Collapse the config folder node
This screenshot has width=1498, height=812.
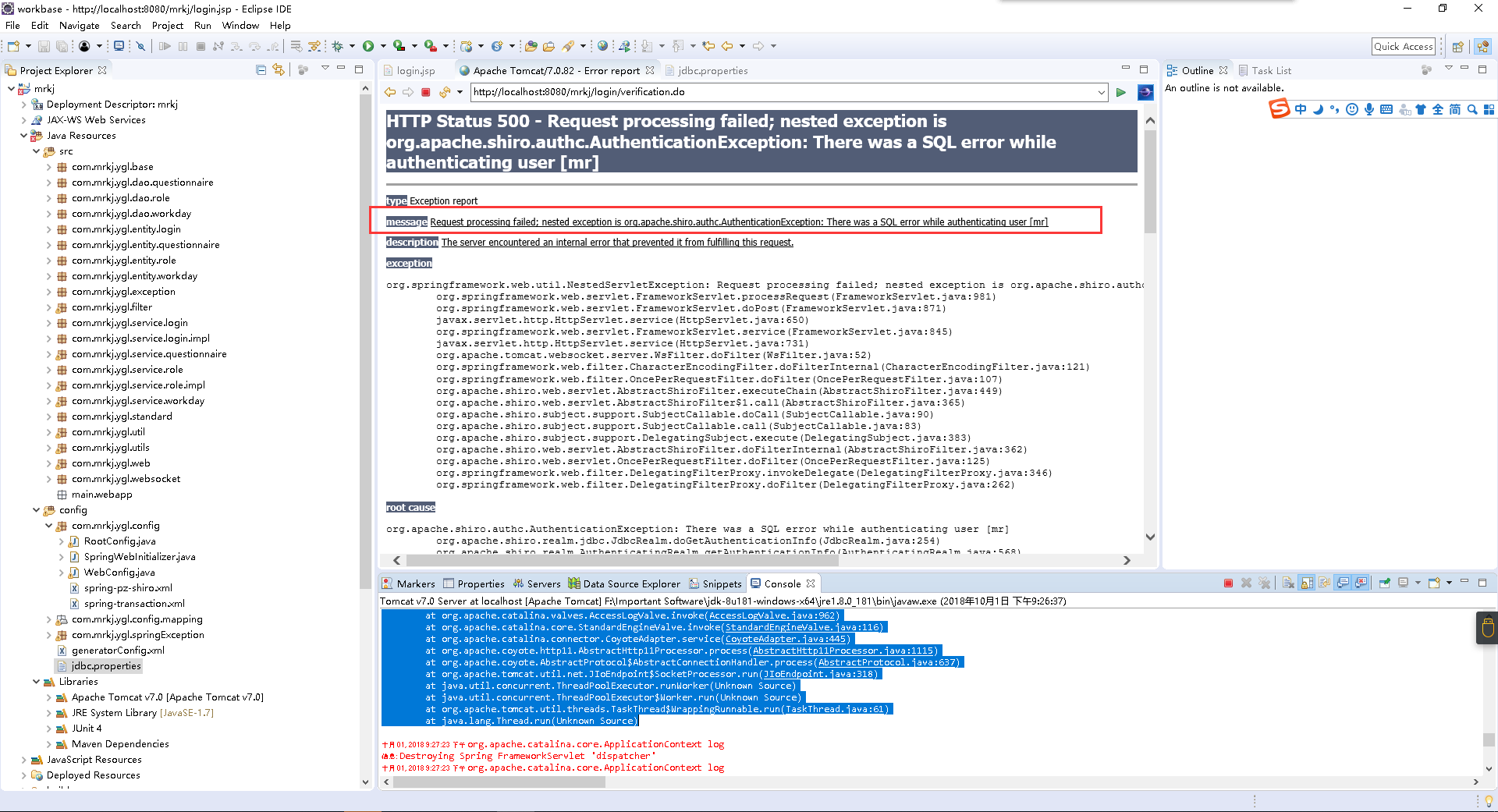click(x=36, y=510)
